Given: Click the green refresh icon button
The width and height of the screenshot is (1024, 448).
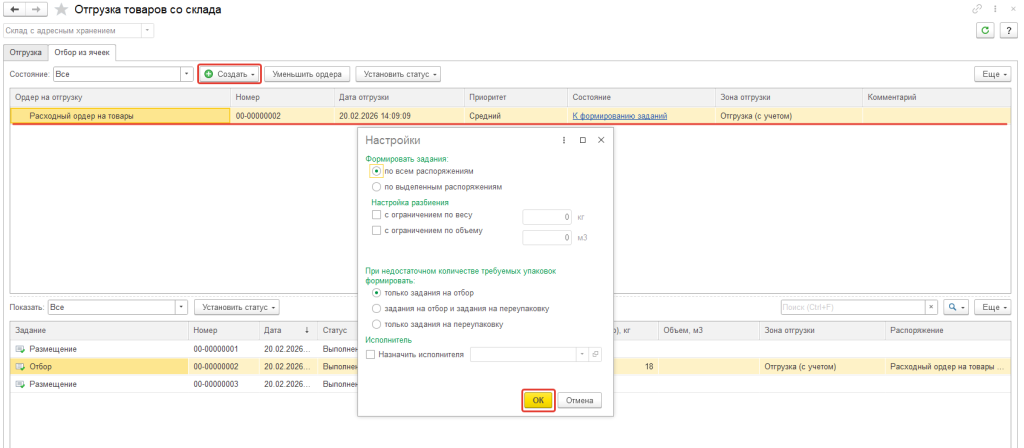Looking at the screenshot, I should 986,31.
